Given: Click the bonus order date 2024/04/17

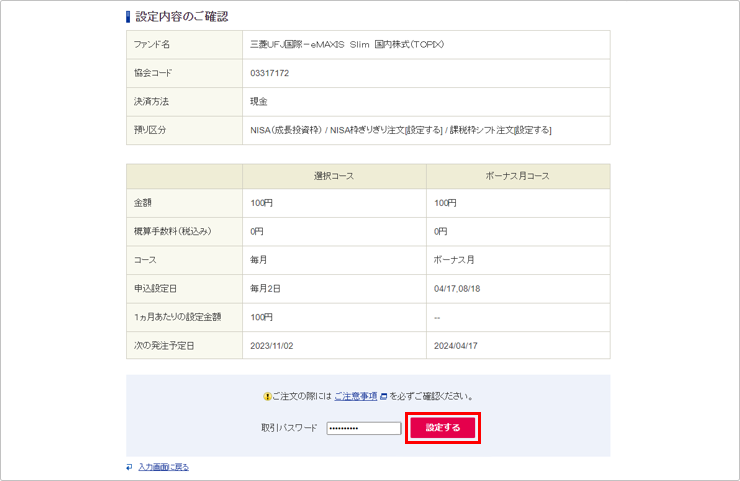Looking at the screenshot, I should [456, 345].
